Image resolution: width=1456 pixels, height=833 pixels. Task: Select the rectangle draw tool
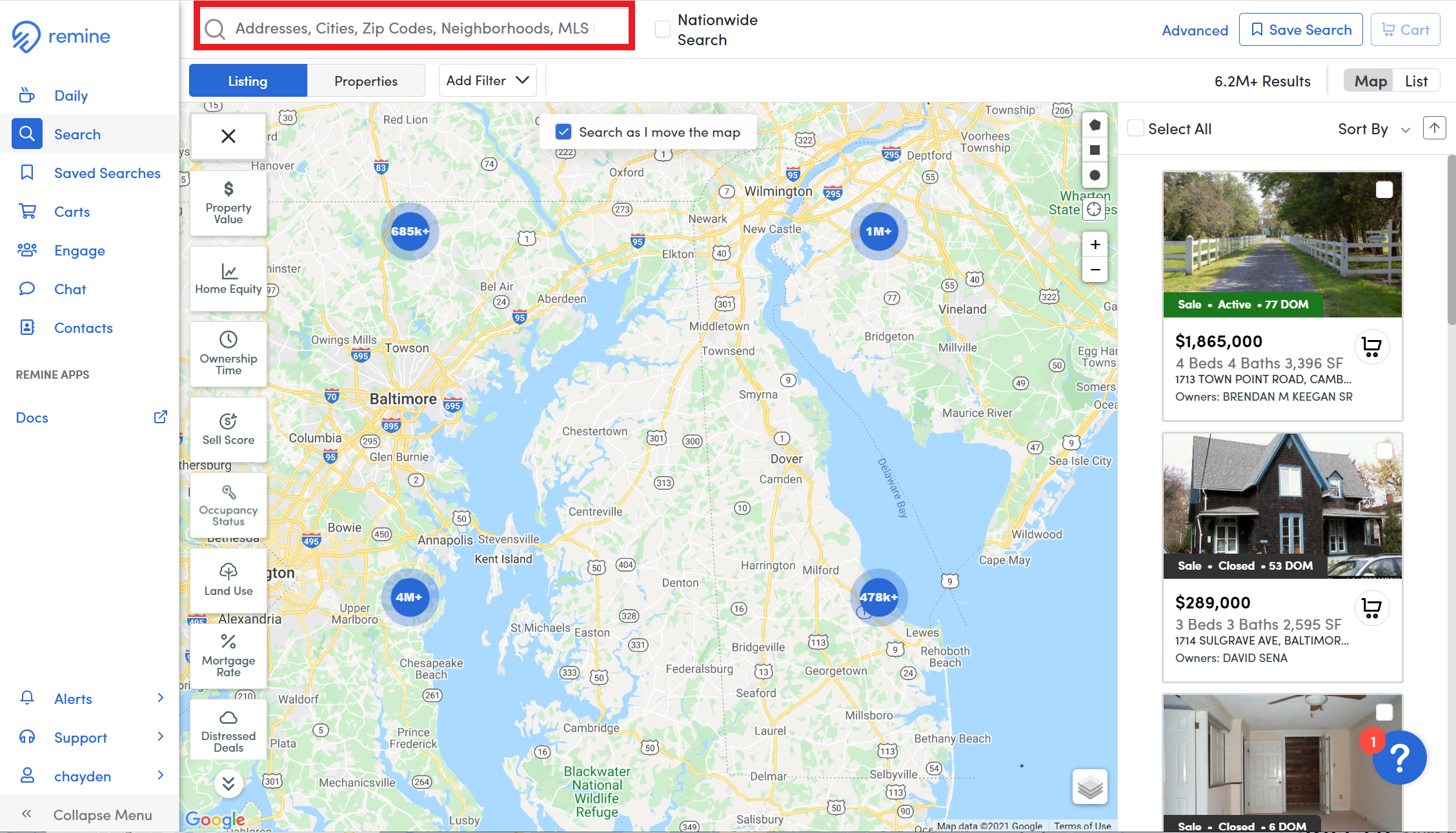(x=1095, y=150)
